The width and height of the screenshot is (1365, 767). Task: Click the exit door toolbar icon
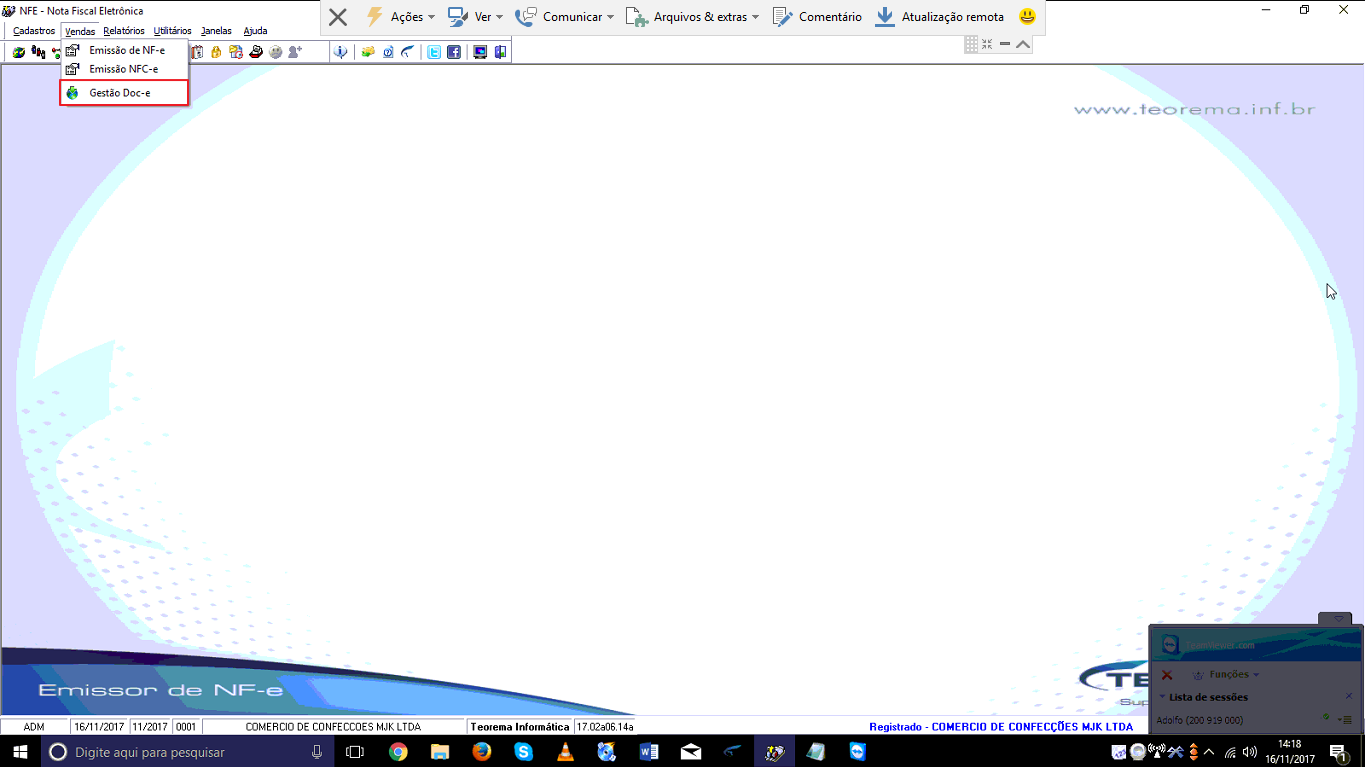tap(500, 52)
